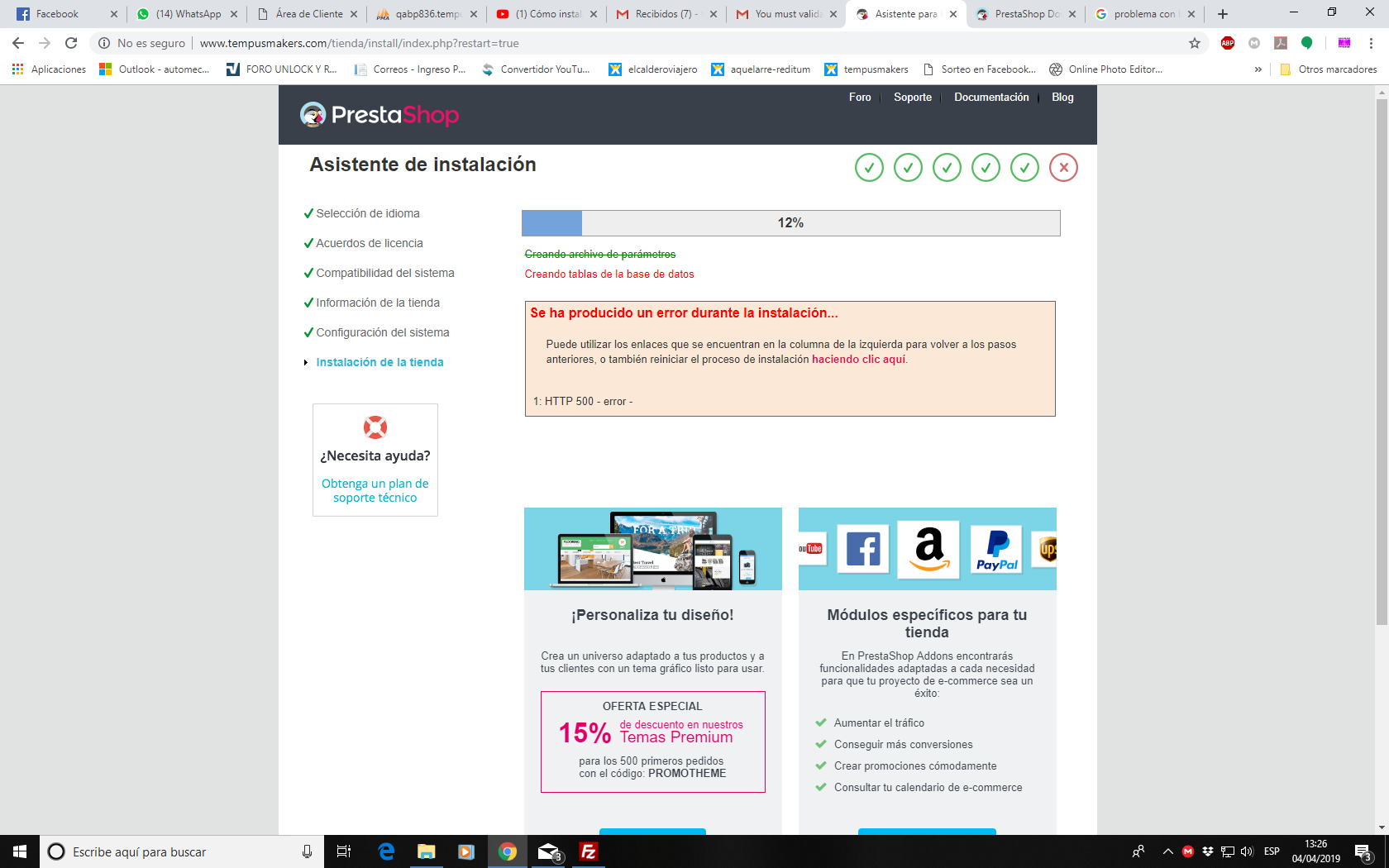Bookmark this page with the star icon

[1195, 43]
